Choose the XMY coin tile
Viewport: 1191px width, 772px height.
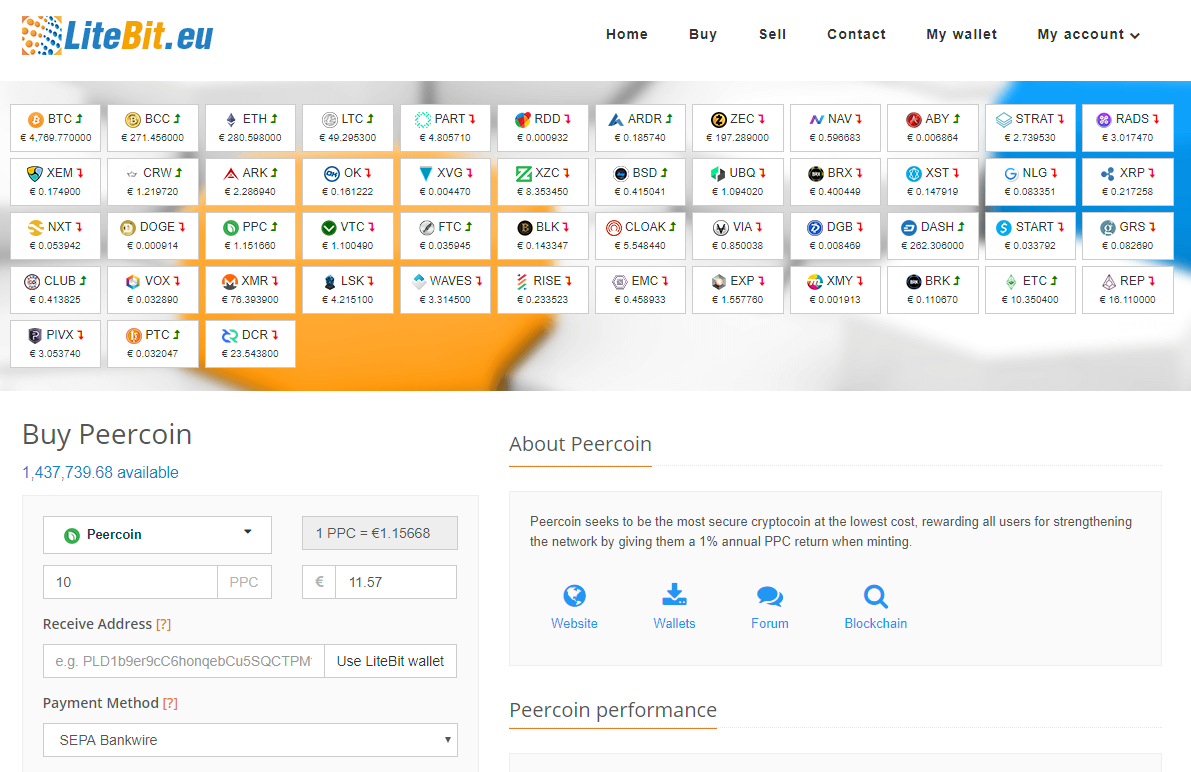(x=835, y=290)
